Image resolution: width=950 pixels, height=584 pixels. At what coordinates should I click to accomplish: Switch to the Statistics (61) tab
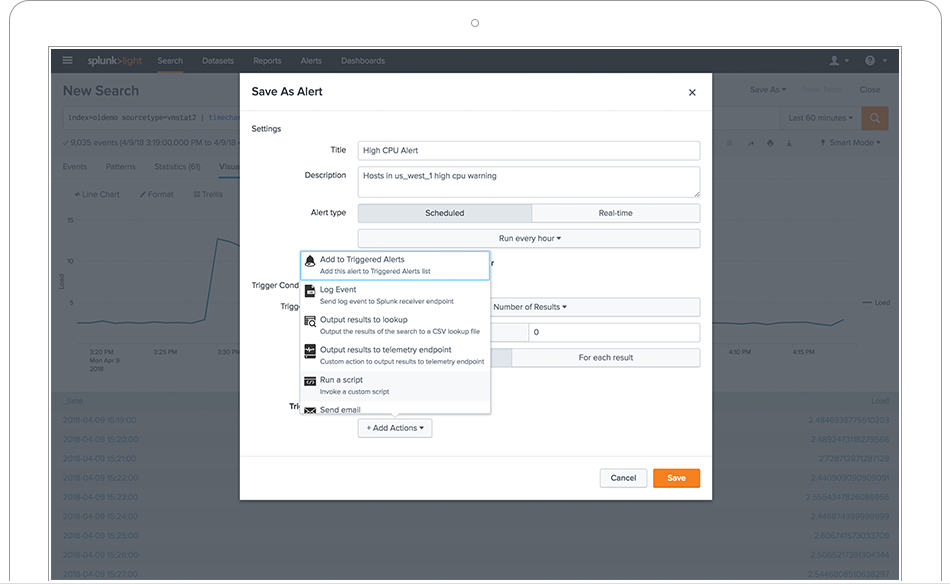point(177,167)
